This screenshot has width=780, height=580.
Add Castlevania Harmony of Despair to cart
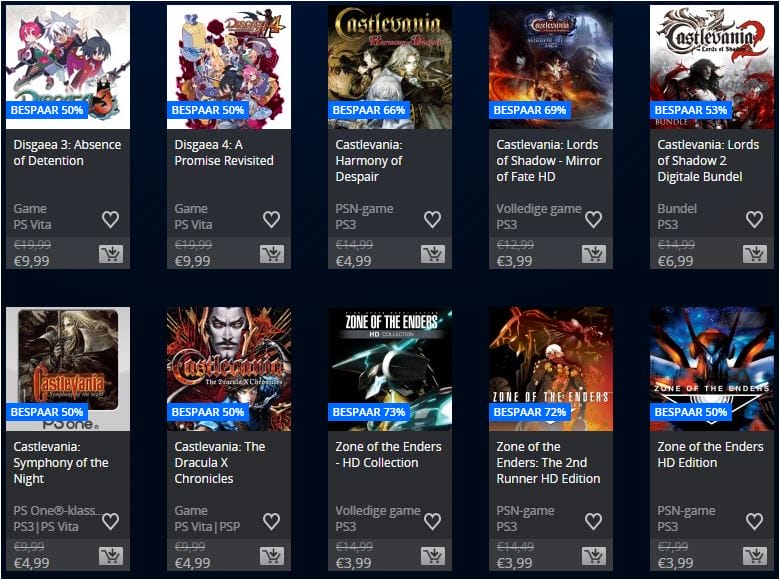click(x=433, y=254)
